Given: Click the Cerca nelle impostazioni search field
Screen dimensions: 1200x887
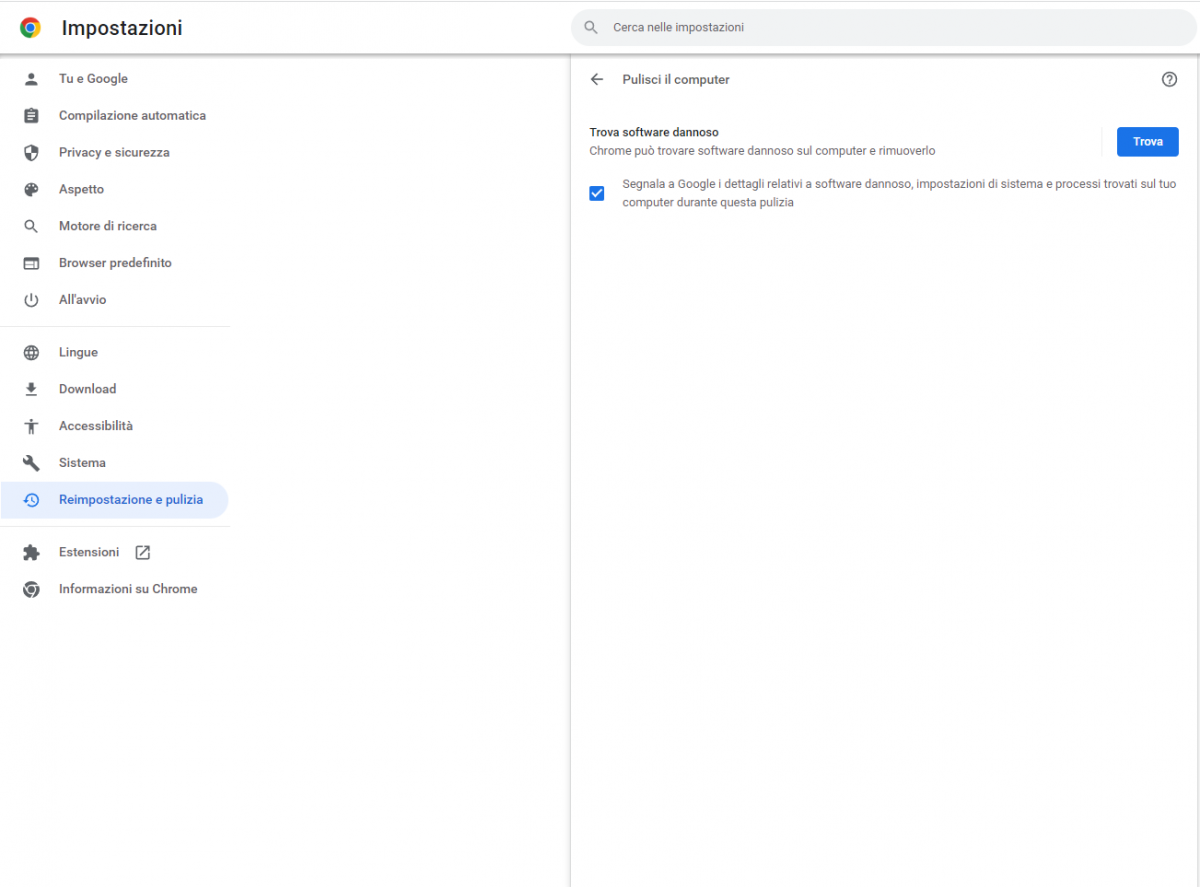Looking at the screenshot, I should point(880,28).
